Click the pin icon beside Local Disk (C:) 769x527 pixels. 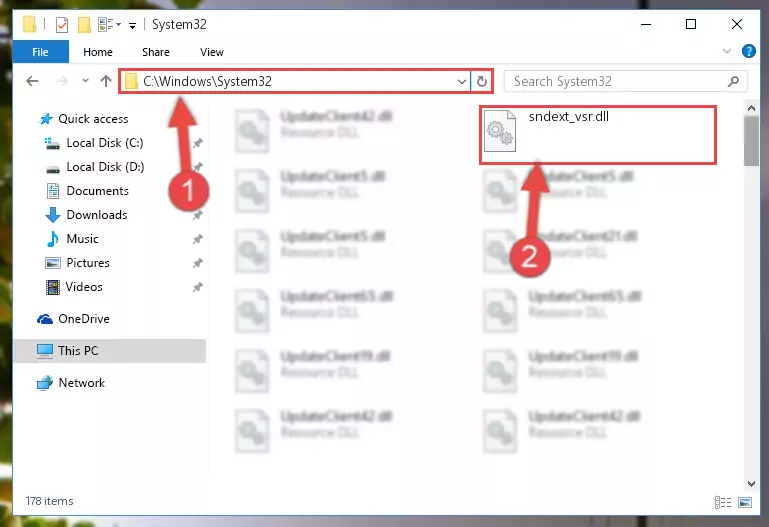point(197,143)
